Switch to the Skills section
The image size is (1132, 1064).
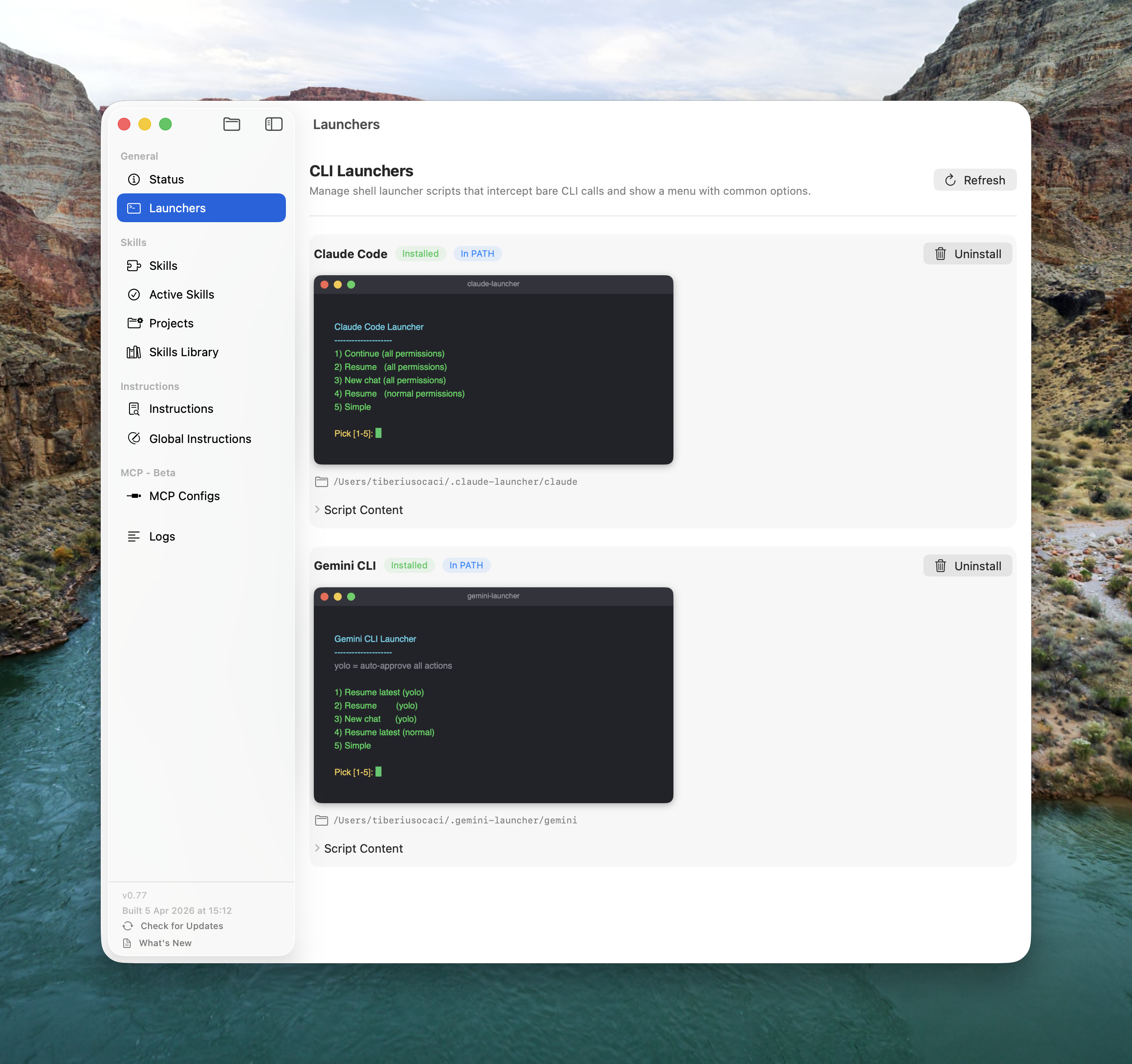[x=164, y=265]
